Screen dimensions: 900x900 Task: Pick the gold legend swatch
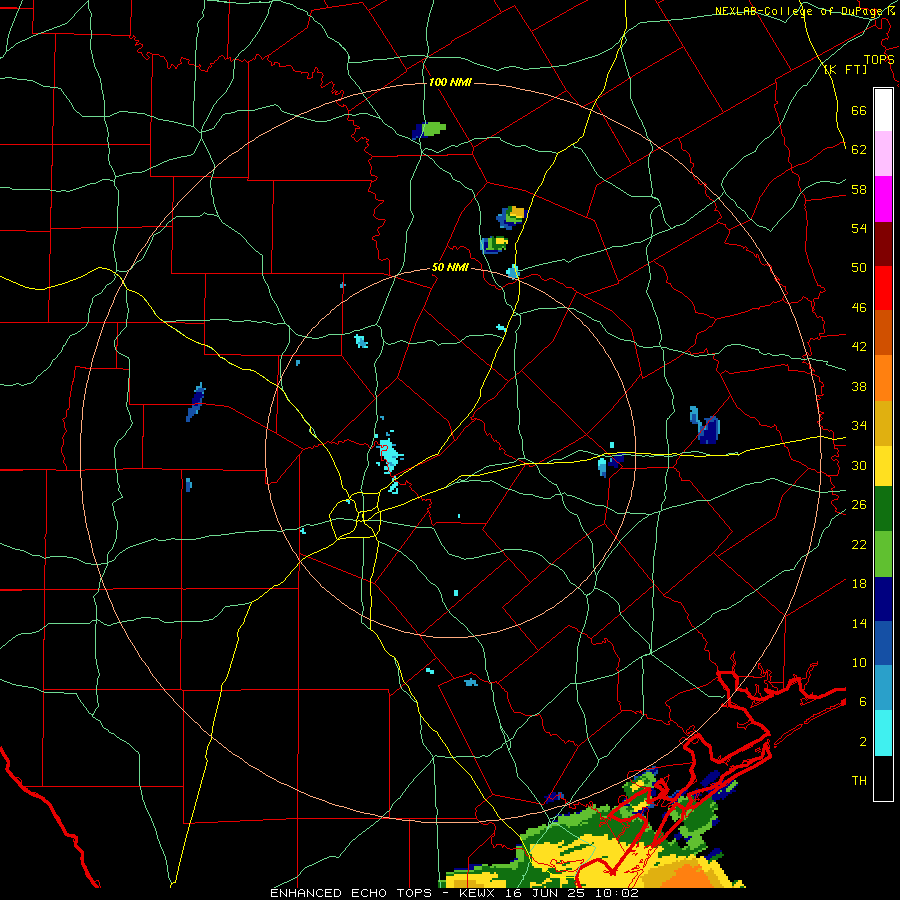coord(883,423)
